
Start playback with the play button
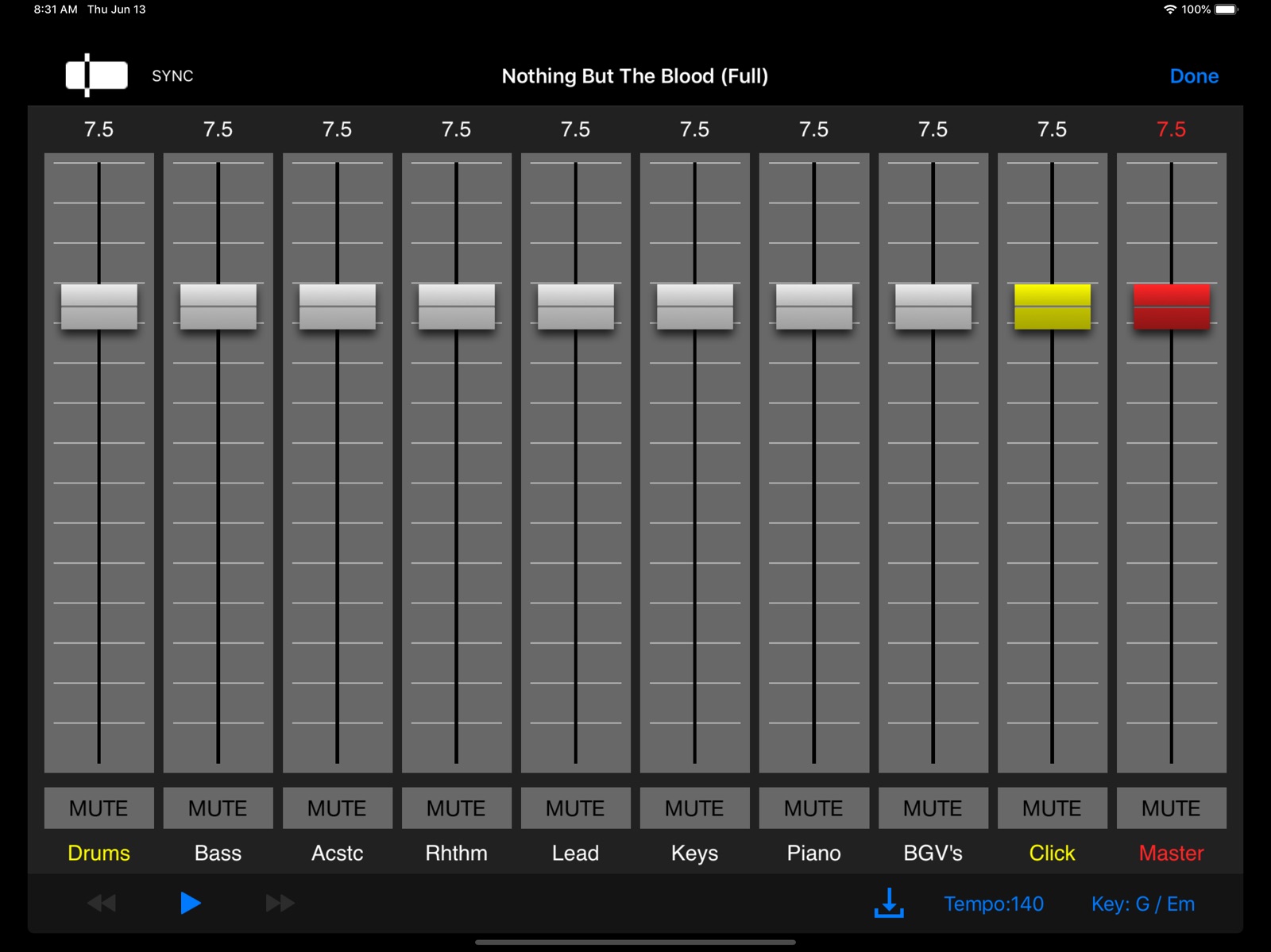(190, 903)
